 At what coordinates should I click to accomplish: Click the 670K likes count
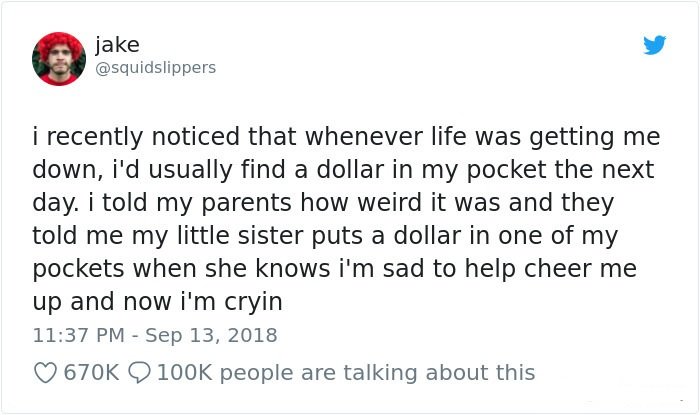click(92, 373)
